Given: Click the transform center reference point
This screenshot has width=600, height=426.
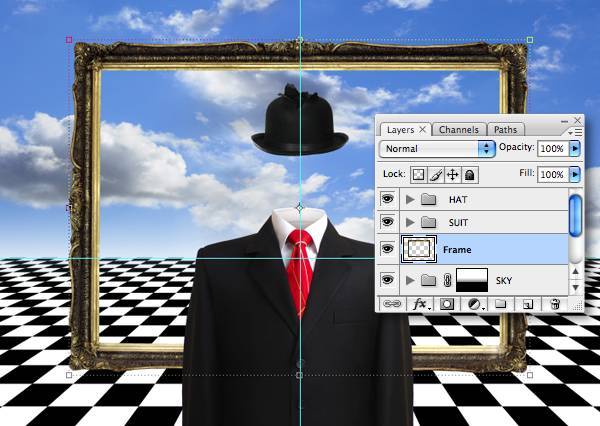Looking at the screenshot, I should (300, 207).
